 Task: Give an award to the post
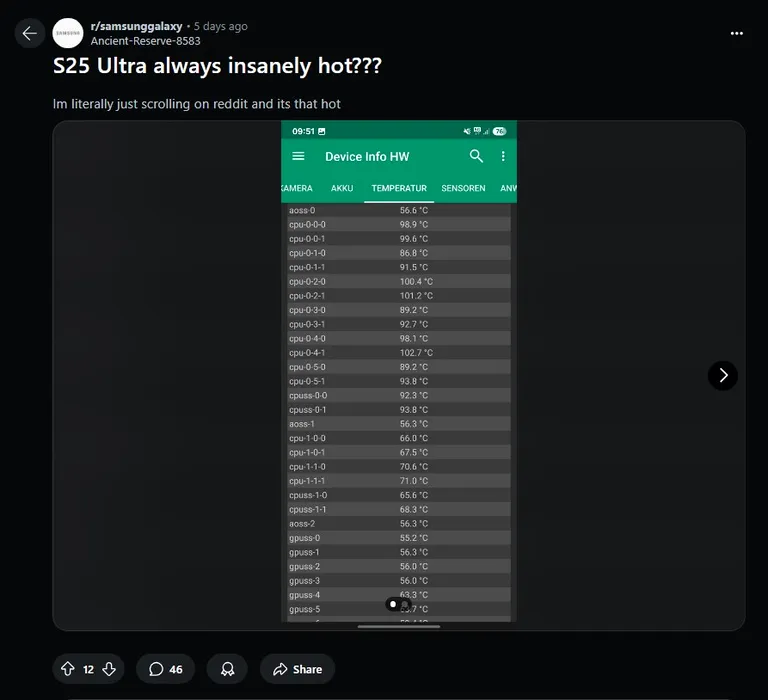tap(227, 669)
